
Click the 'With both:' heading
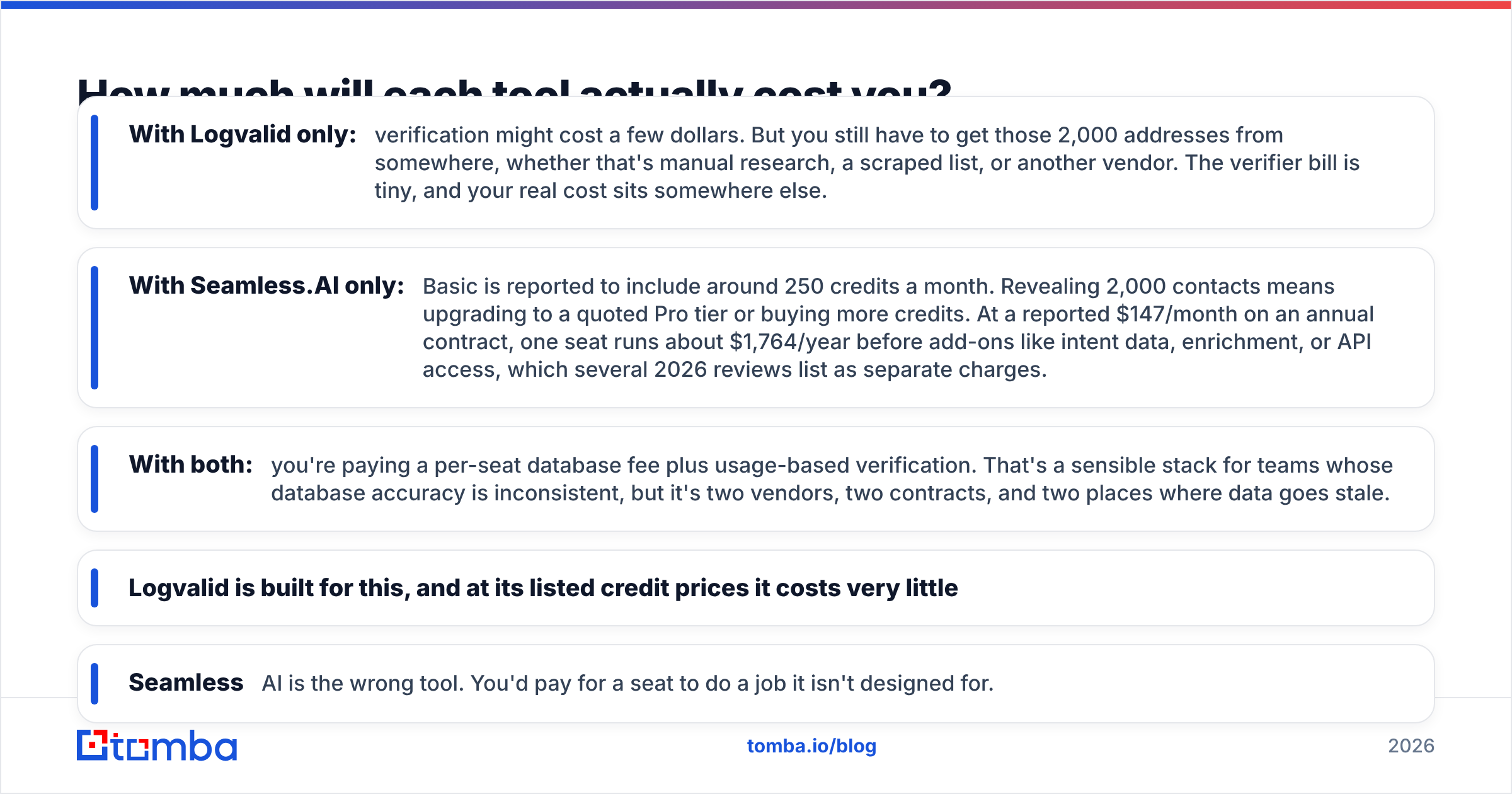[191, 464]
